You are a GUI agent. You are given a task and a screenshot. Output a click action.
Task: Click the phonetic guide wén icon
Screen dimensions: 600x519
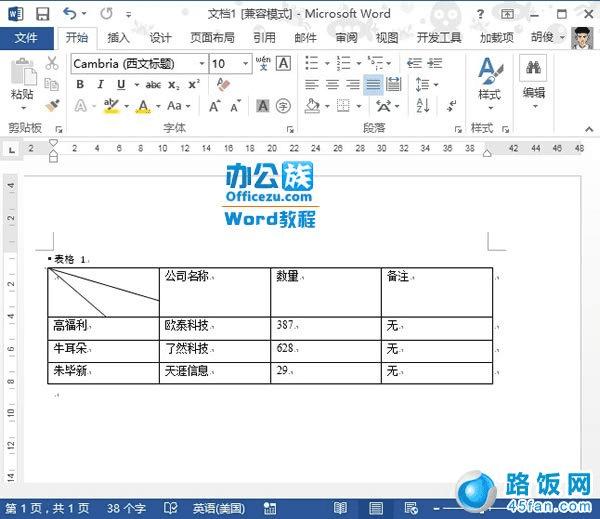[x=263, y=63]
